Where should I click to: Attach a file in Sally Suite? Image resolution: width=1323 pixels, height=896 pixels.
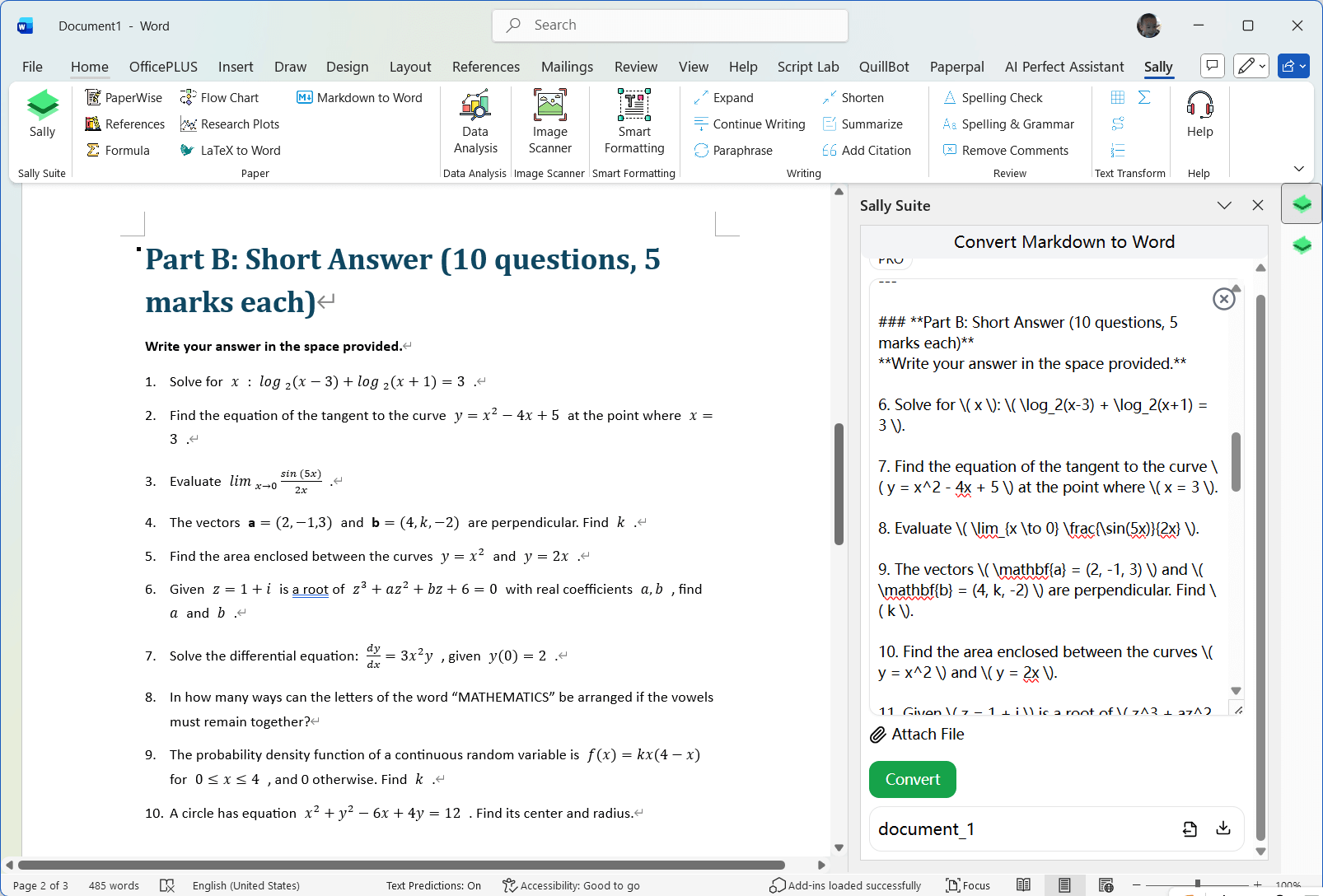pyautogui.click(x=916, y=734)
